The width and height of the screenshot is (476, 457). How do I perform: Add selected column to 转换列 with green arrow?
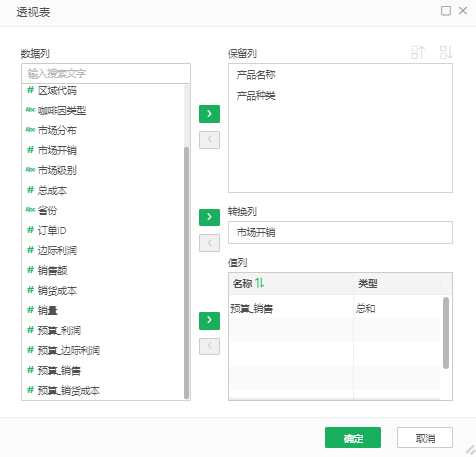click(209, 217)
